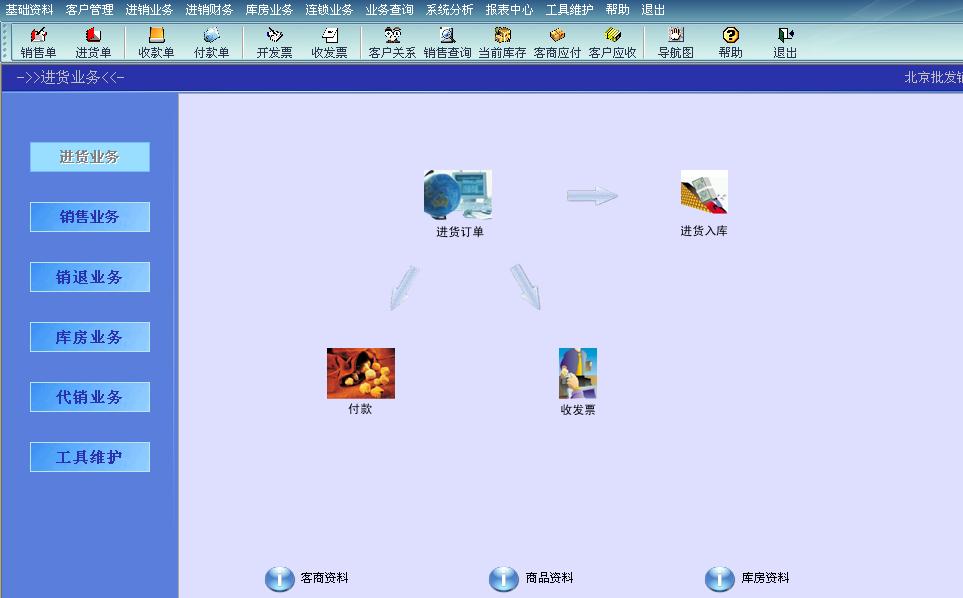963x598 pixels.
Task: Select 销售业务 in the left sidebar
Action: 90,217
